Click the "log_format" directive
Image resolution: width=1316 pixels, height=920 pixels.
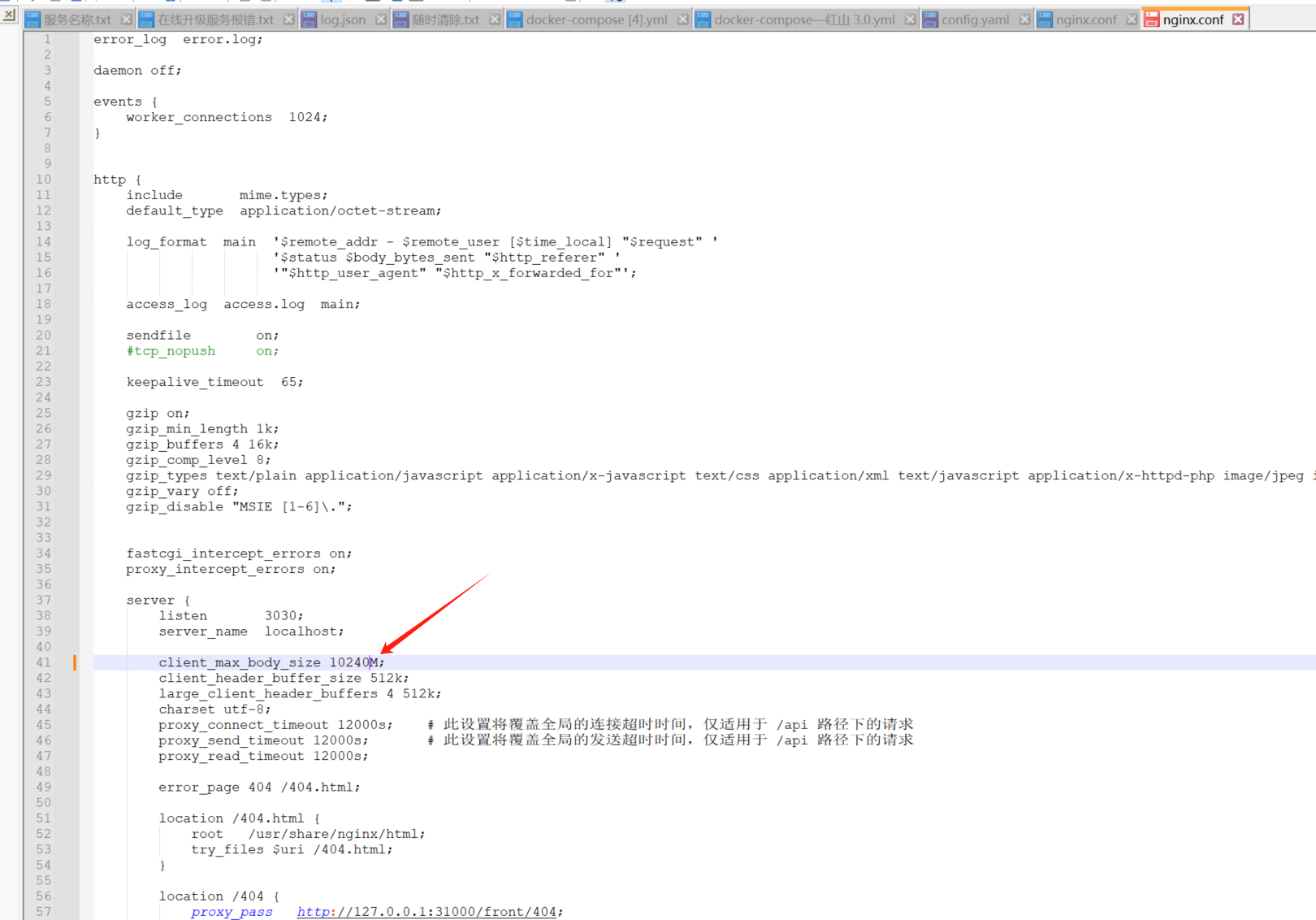pyautogui.click(x=167, y=242)
